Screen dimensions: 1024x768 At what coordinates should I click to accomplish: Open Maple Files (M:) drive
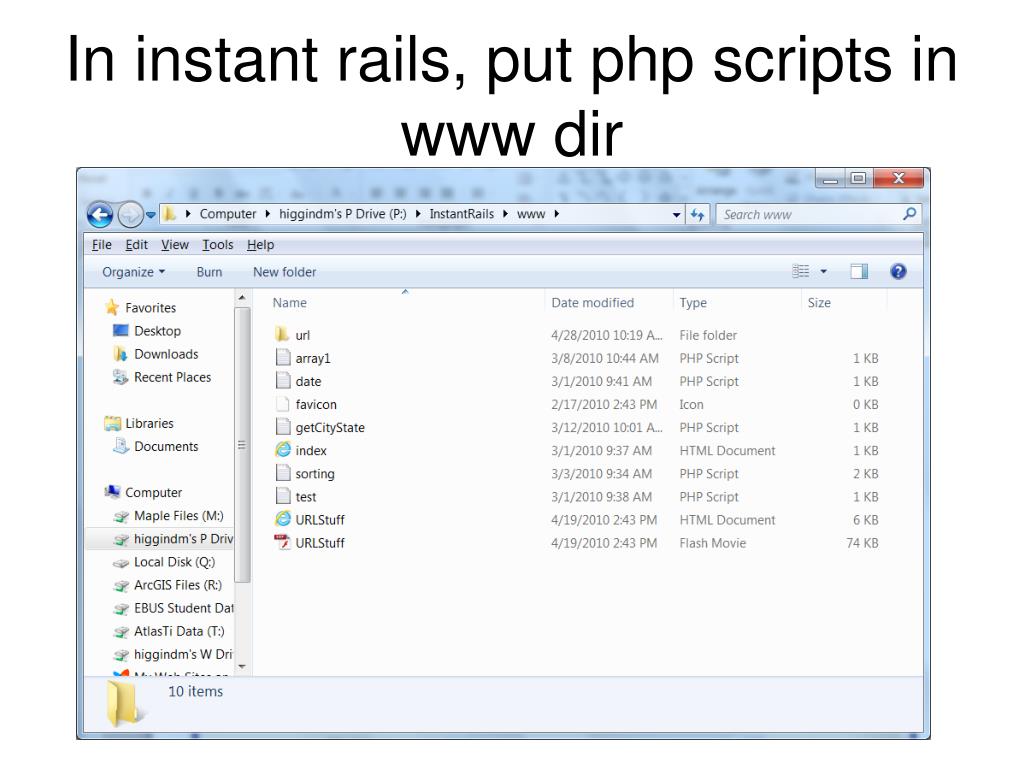click(178, 515)
